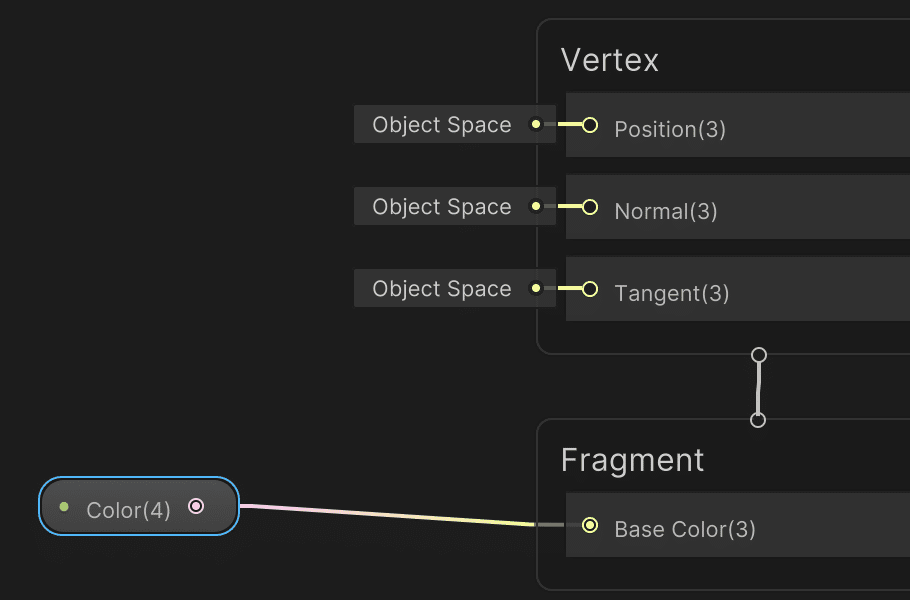Click the Tangent(3) input port circle
Image resolution: width=910 pixels, height=600 pixels.
click(x=590, y=289)
